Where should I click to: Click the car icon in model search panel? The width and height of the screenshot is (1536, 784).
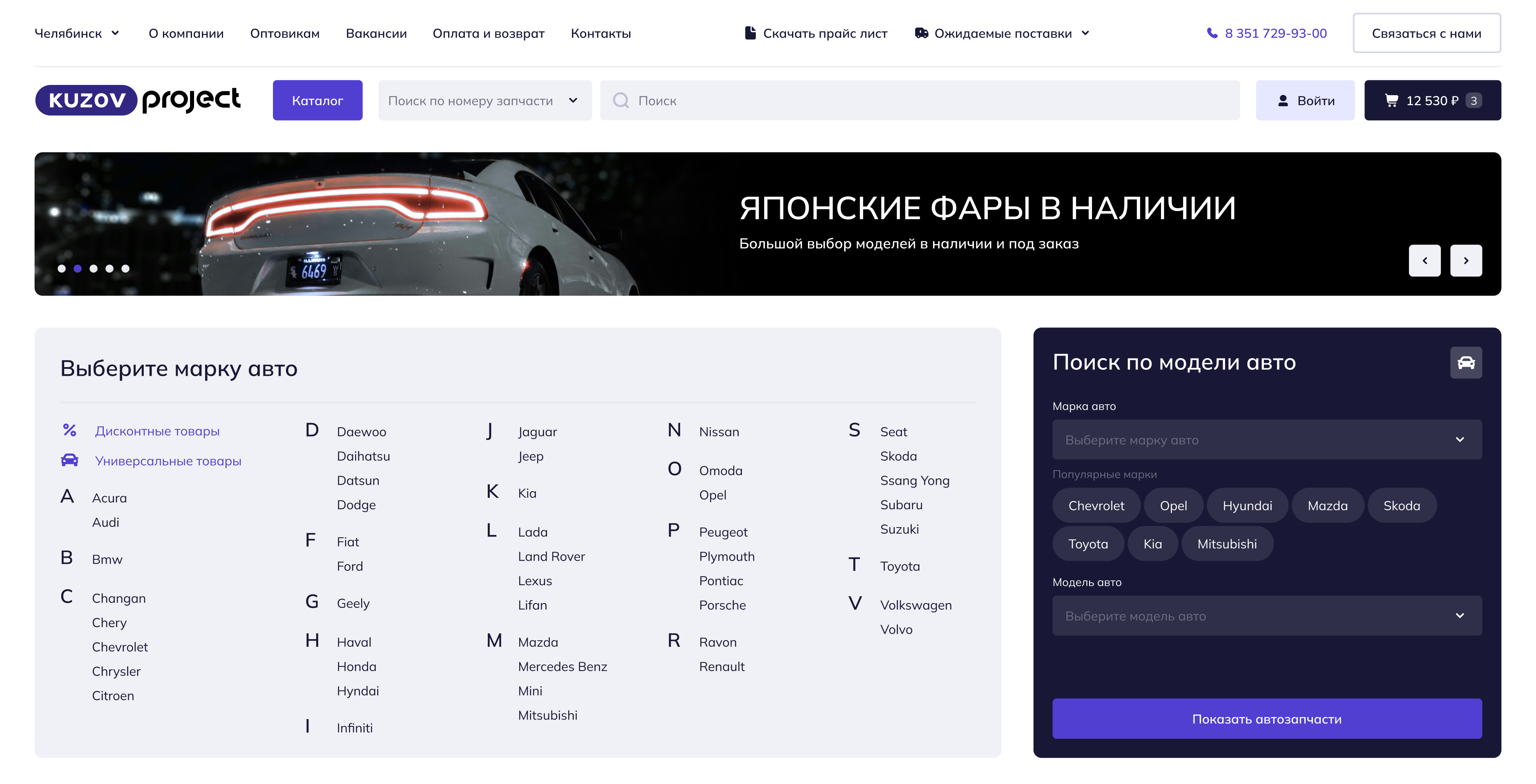click(1466, 363)
